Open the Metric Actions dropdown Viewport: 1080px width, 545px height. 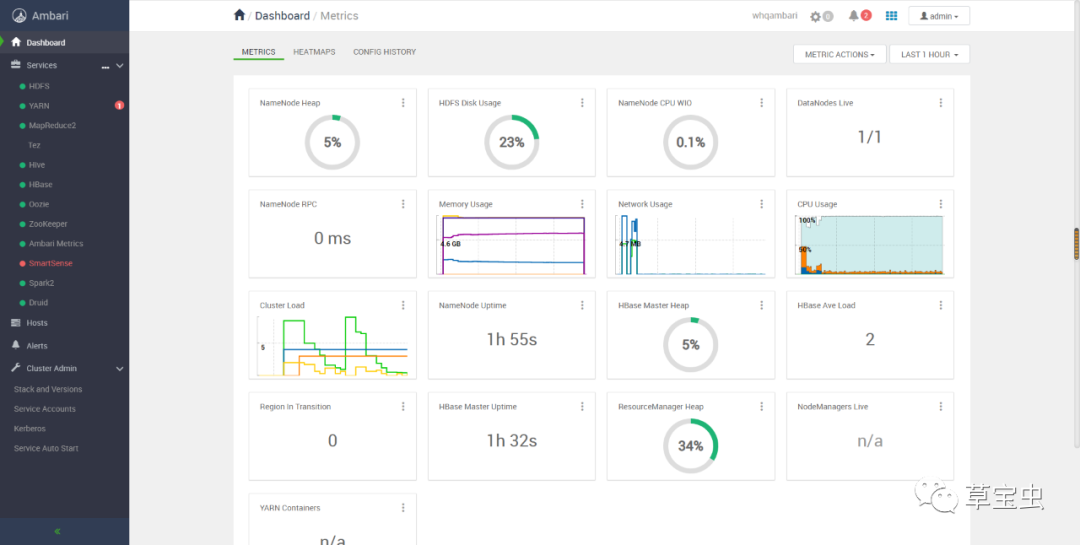(x=840, y=54)
